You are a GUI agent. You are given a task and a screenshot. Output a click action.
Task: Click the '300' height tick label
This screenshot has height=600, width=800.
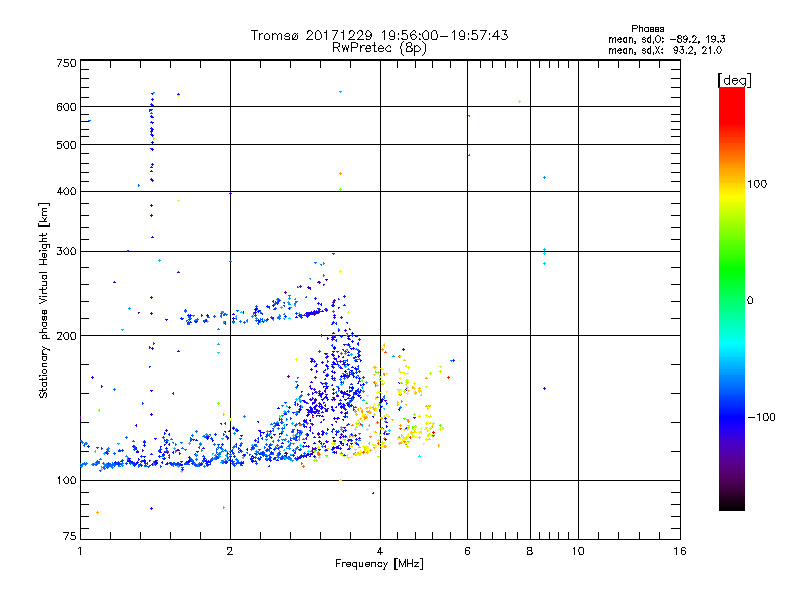pyautogui.click(x=66, y=252)
